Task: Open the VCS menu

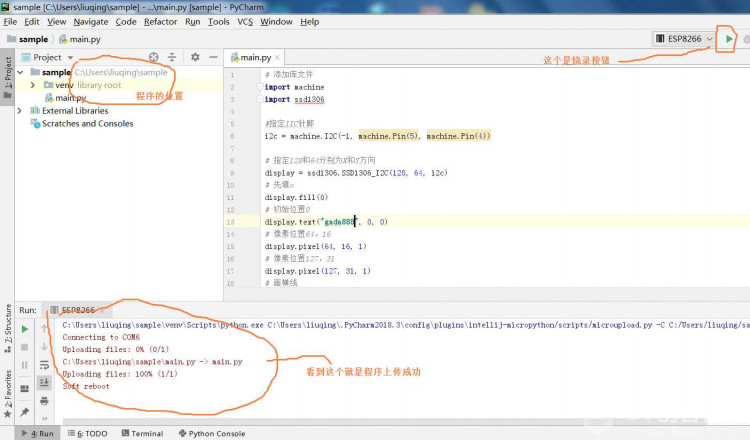Action: tap(245, 22)
